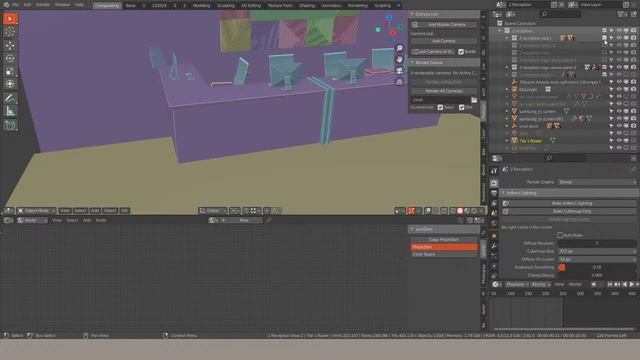Select the Select Box tool
This screenshot has height=360, width=640.
click(x=10, y=19)
